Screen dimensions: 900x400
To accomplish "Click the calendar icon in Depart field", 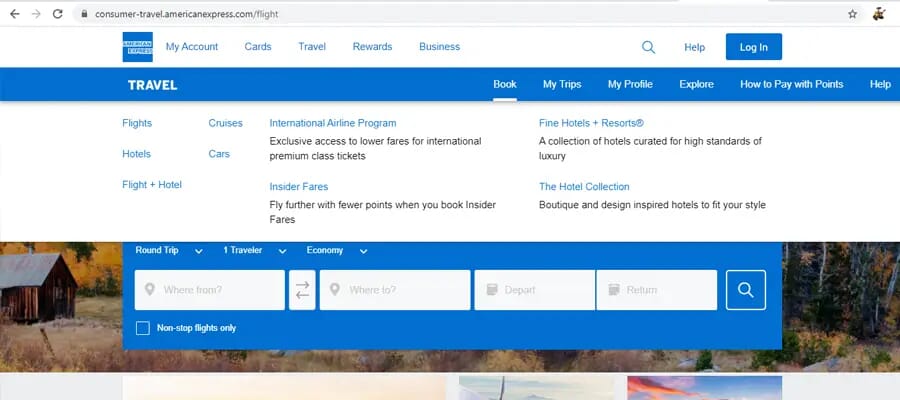I will [491, 289].
